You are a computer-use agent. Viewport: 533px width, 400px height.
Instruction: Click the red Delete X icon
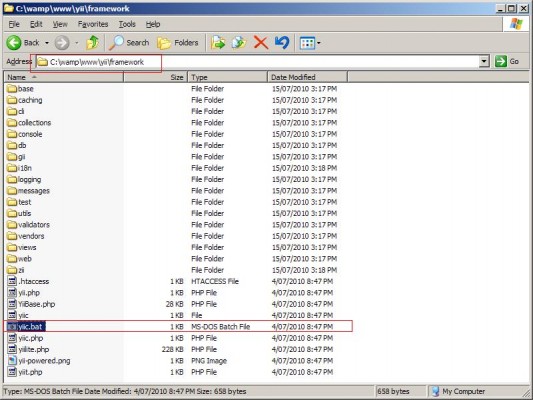[x=261, y=43]
